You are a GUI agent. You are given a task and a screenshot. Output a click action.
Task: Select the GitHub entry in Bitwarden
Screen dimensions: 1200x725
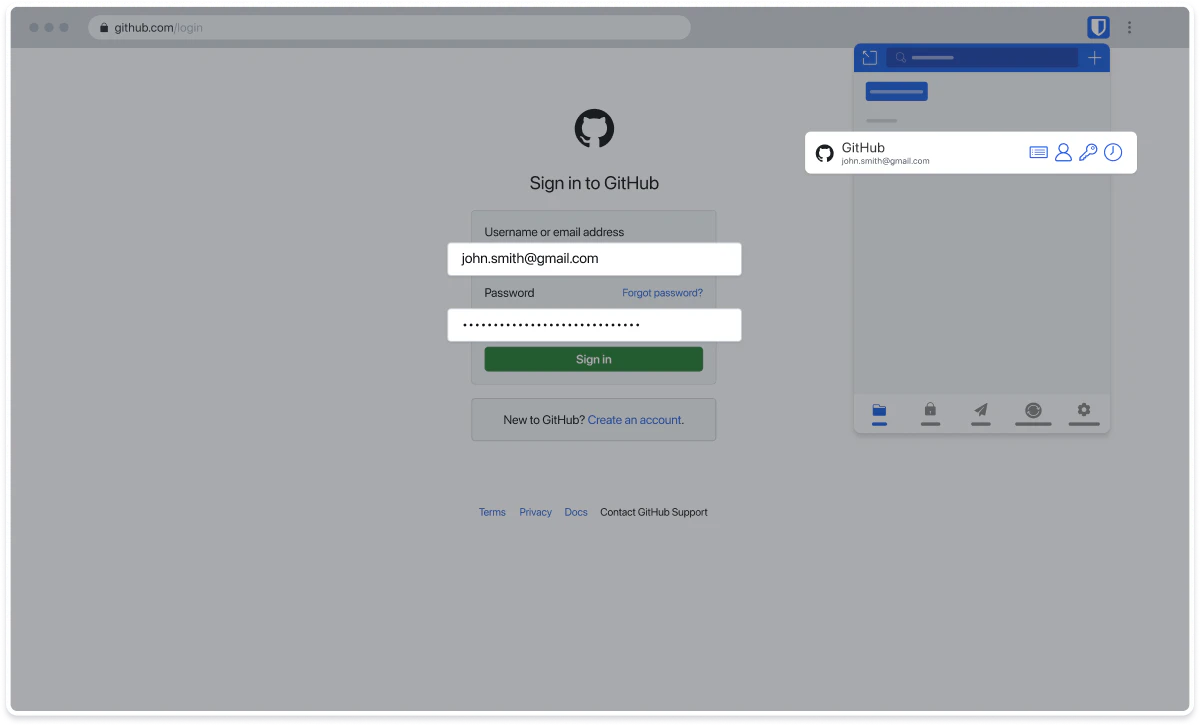900,152
